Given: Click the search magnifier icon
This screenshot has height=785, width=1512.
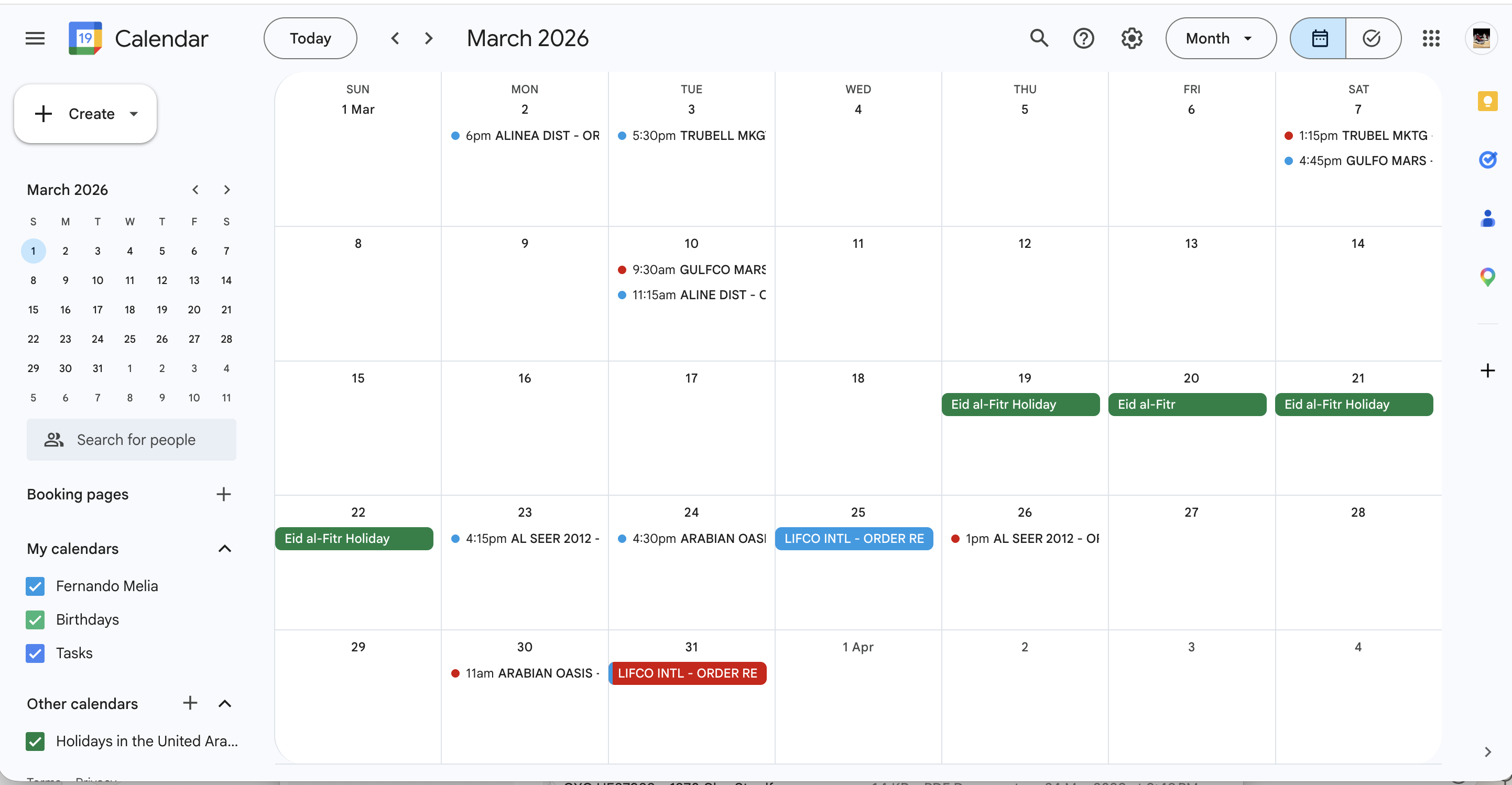Looking at the screenshot, I should 1039,39.
